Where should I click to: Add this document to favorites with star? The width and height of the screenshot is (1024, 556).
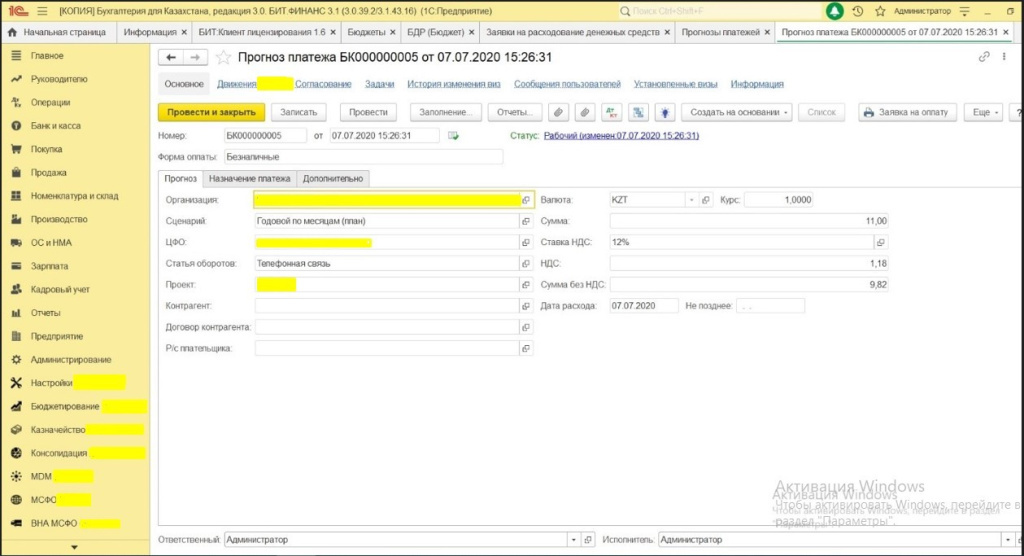[223, 58]
